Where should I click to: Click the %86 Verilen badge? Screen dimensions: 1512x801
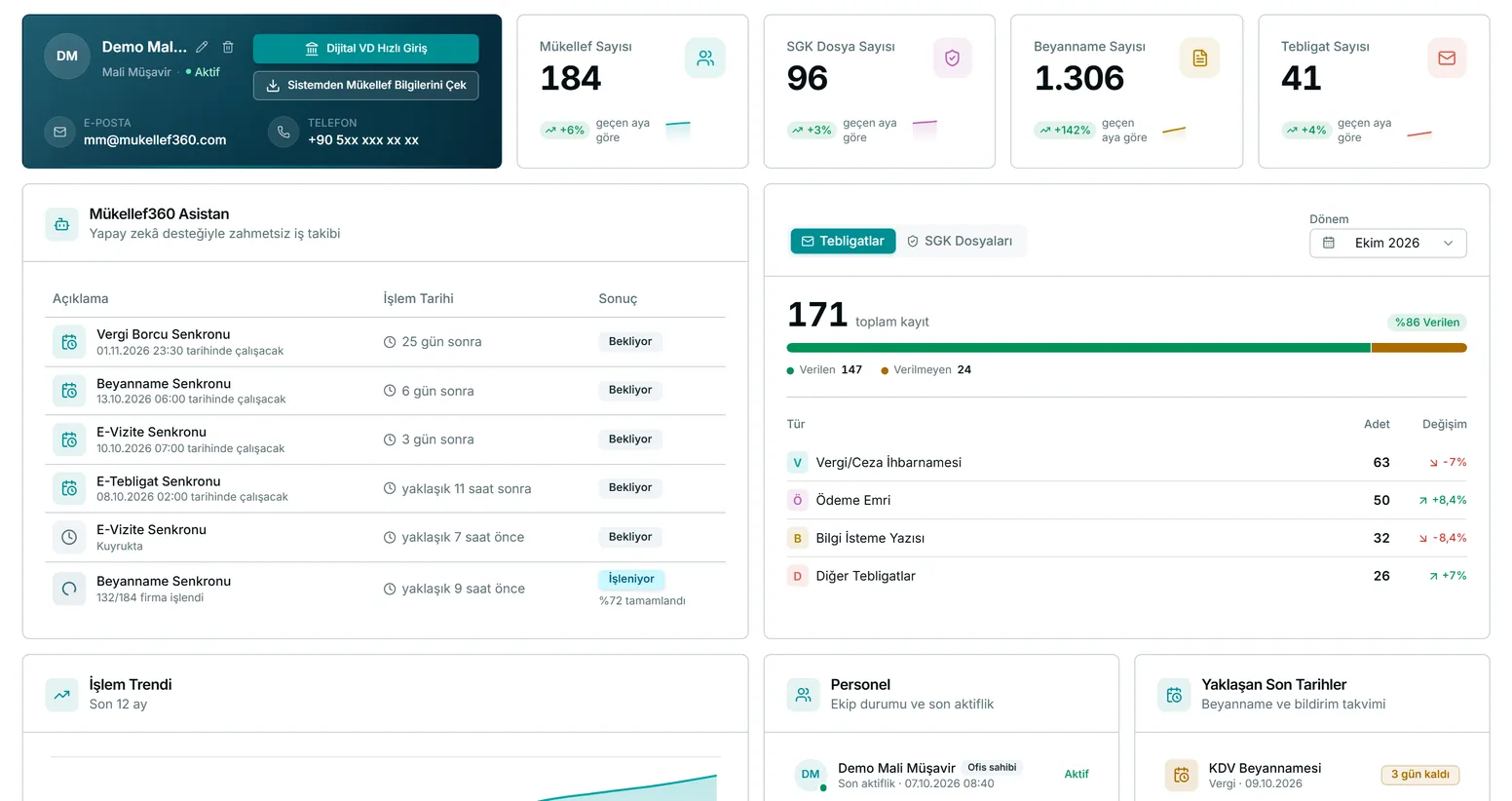click(1427, 323)
